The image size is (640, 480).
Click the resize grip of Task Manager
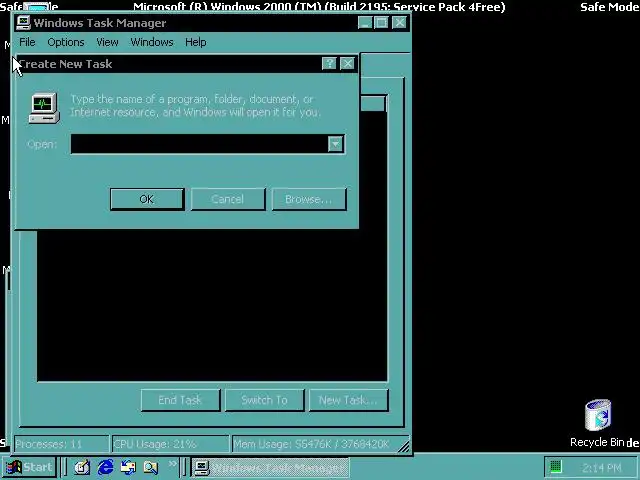click(x=404, y=447)
